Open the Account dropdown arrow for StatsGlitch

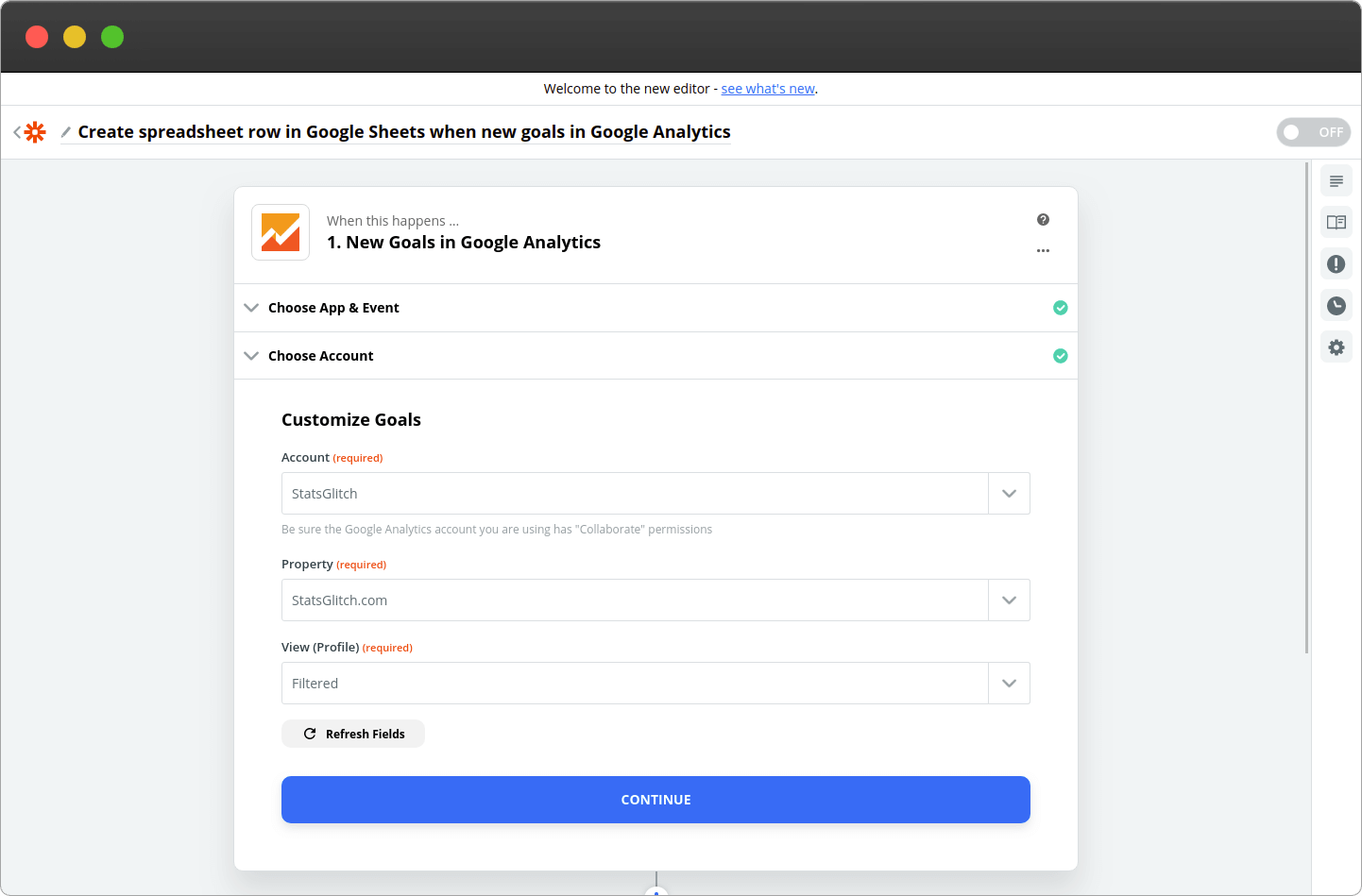point(1009,494)
